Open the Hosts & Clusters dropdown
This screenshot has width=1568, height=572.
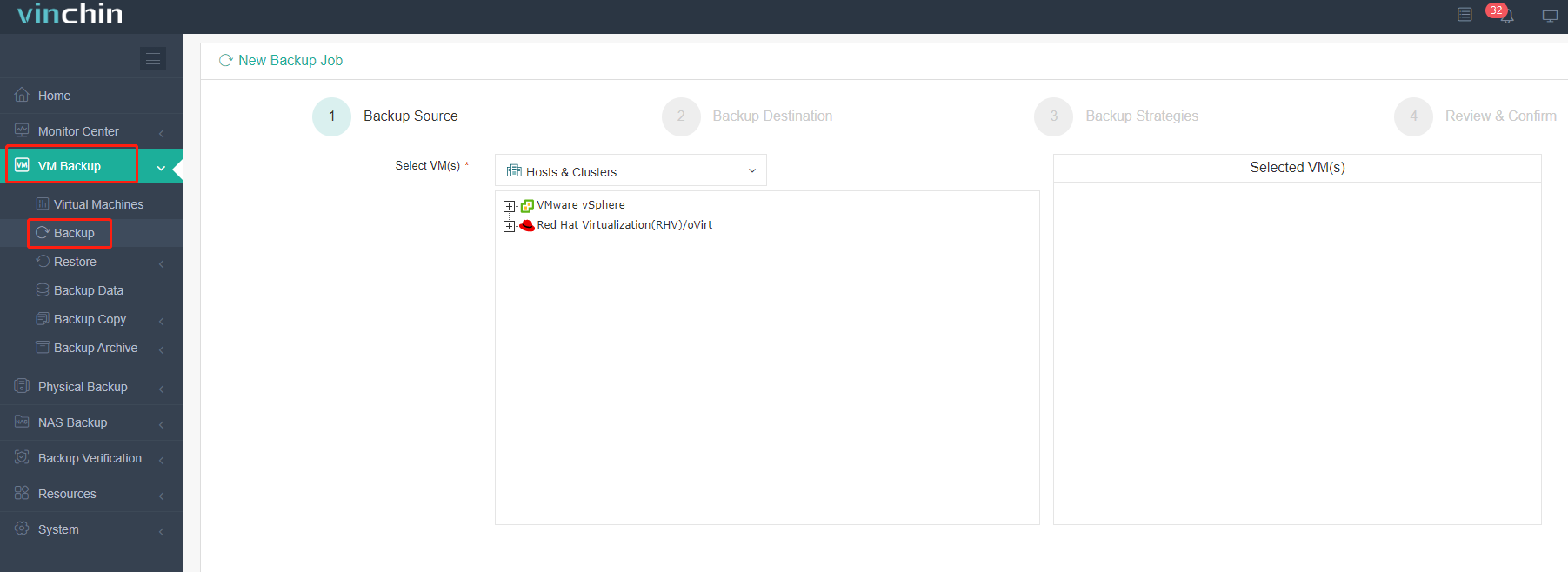click(x=631, y=170)
